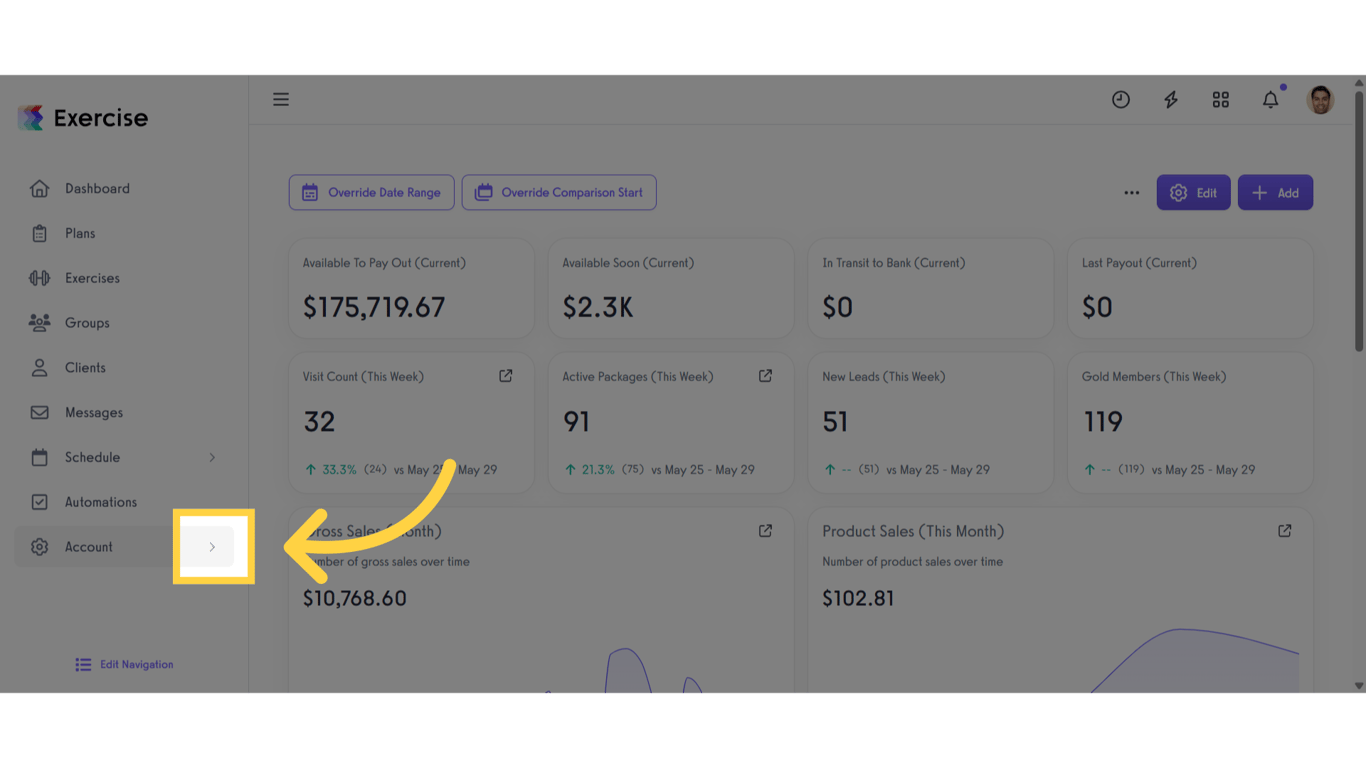This screenshot has width=1366, height=768.
Task: Open the three-dots more options menu
Action: pyautogui.click(x=1131, y=193)
